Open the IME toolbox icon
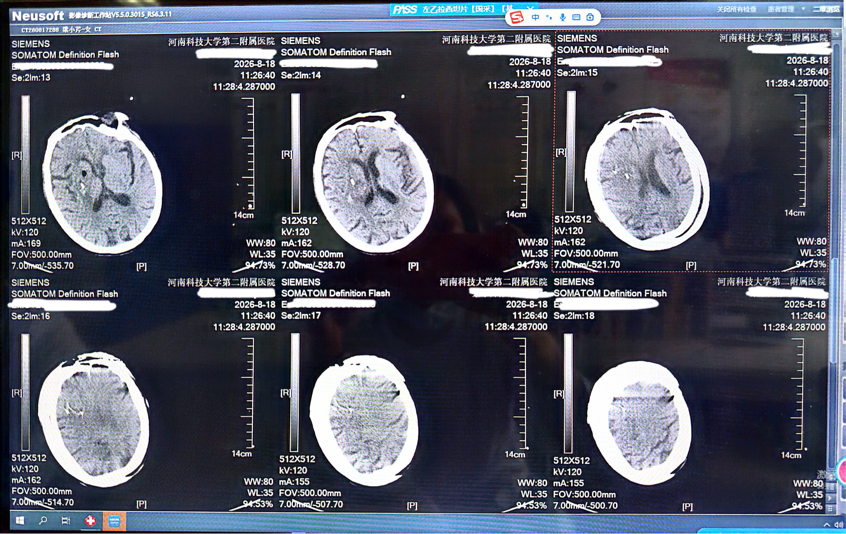The image size is (846, 534). coord(590,18)
